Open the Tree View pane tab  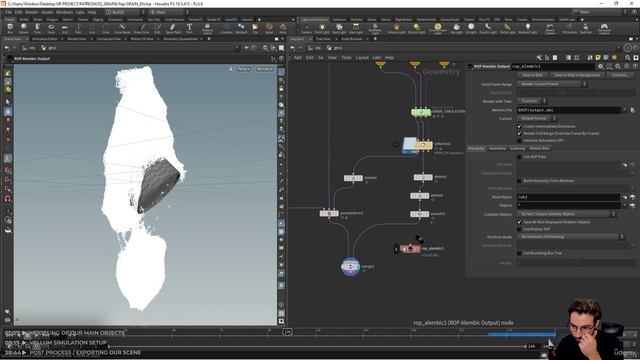pos(323,39)
